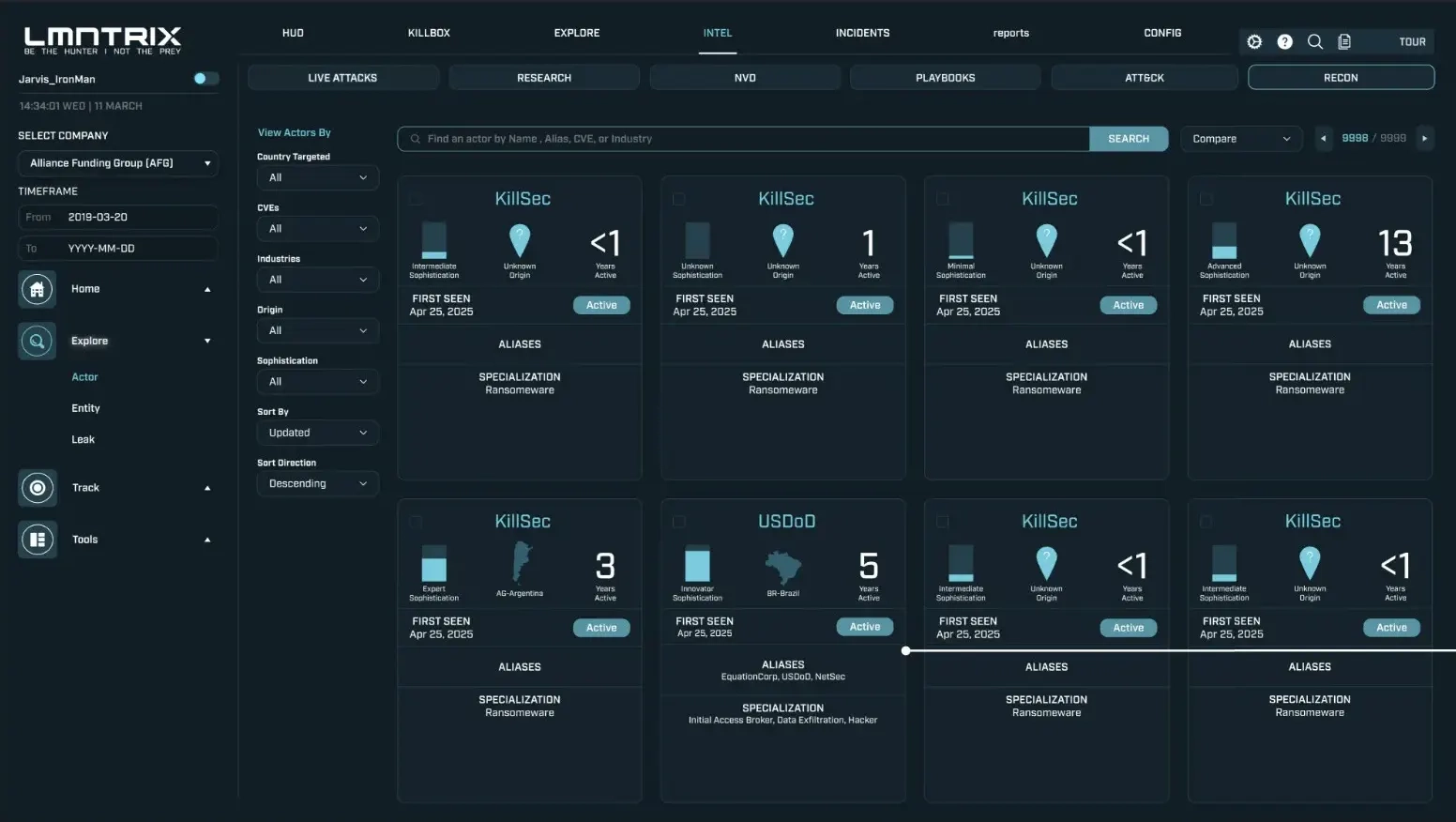The width and height of the screenshot is (1456, 822).
Task: Open the Compare dropdown
Action: coord(1242,139)
